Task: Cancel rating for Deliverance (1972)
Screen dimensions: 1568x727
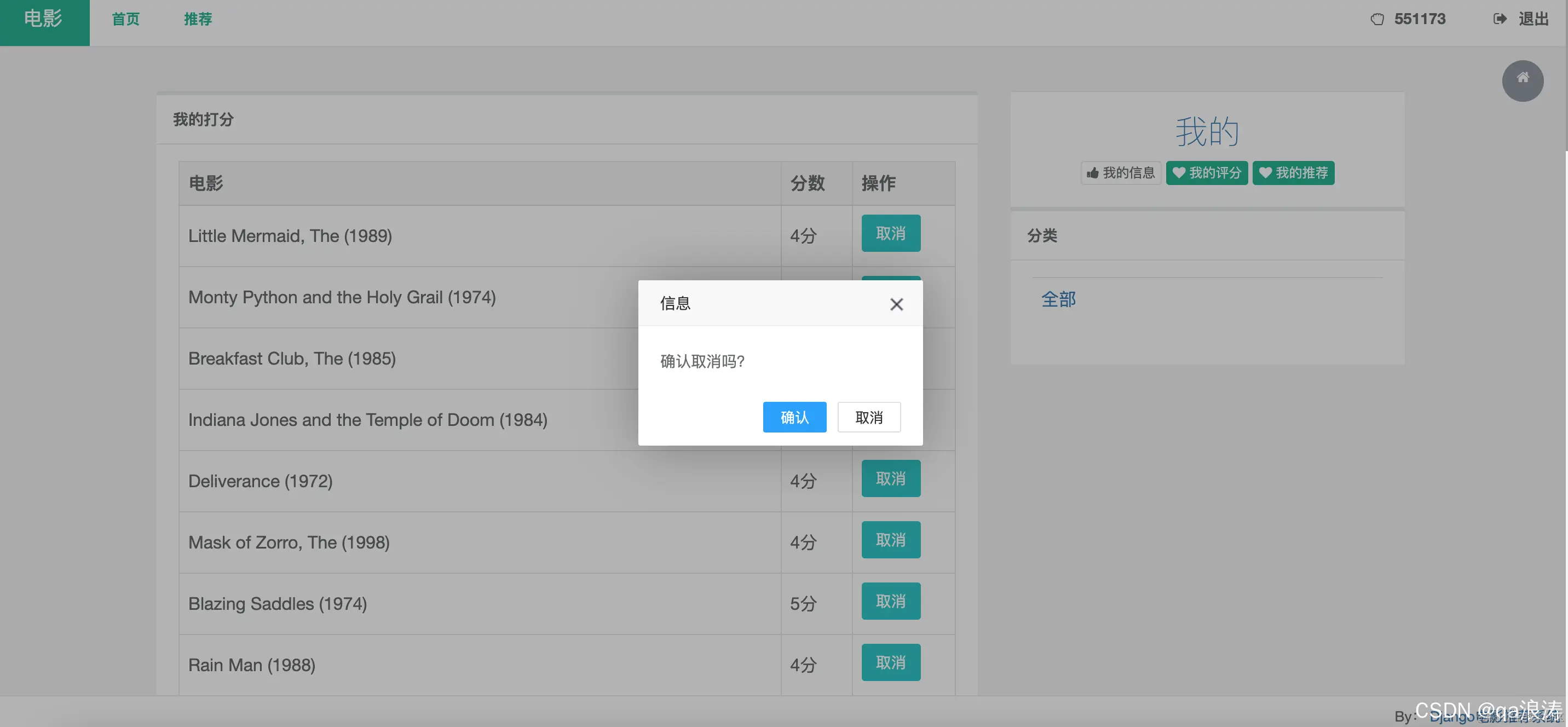Action: coord(891,478)
